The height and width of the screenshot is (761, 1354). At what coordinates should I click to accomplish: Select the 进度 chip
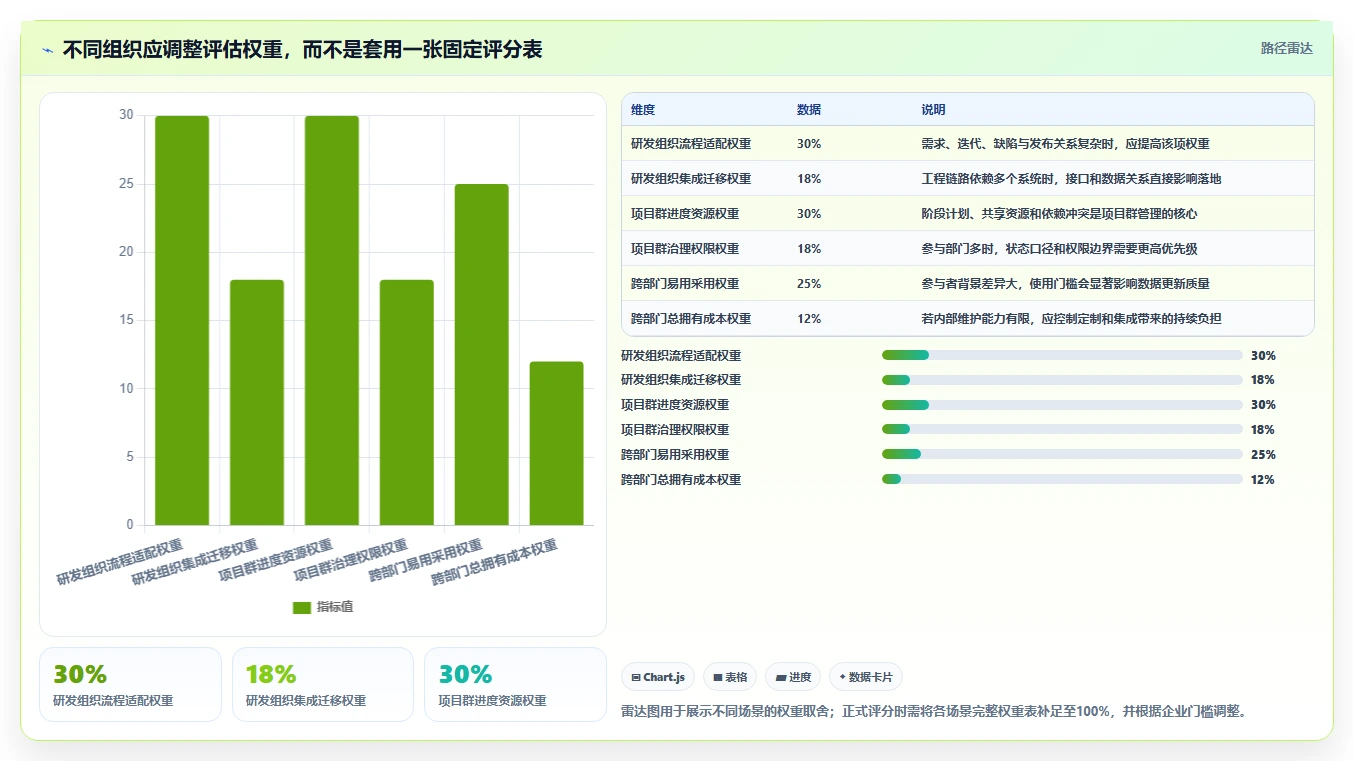(793, 677)
